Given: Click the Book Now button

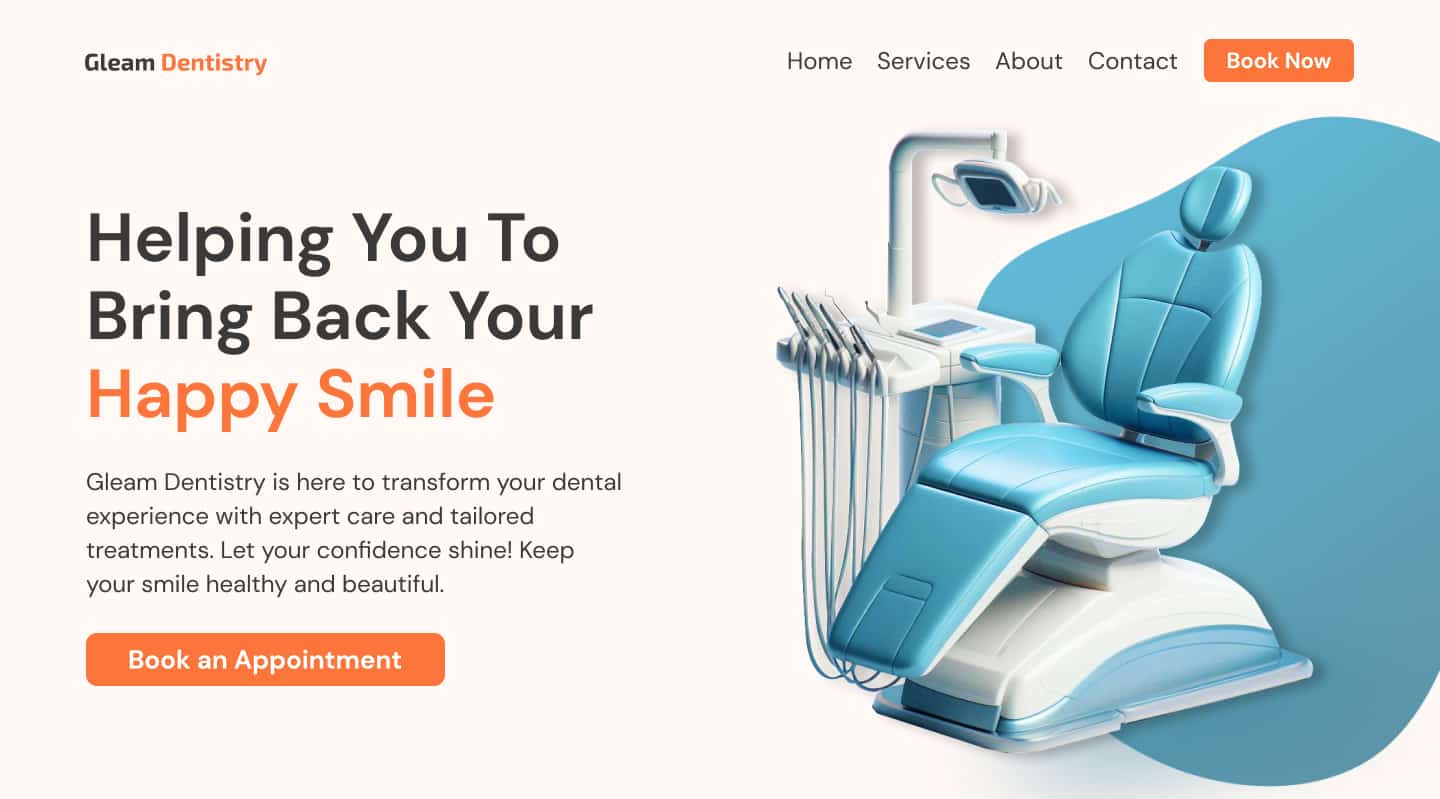Looking at the screenshot, I should point(1278,60).
